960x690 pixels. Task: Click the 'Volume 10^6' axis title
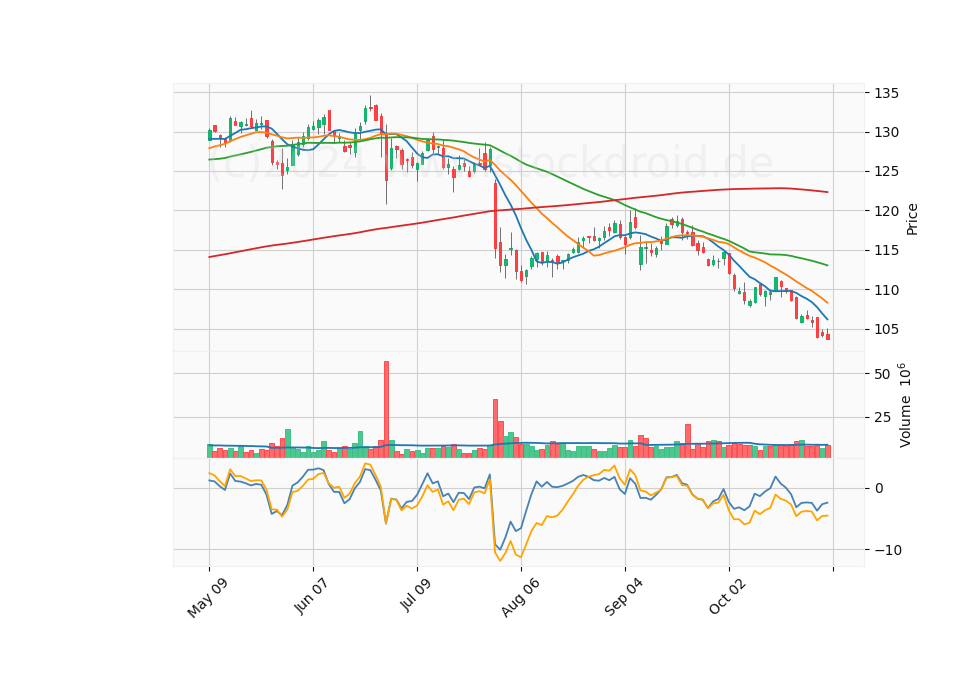click(x=904, y=405)
